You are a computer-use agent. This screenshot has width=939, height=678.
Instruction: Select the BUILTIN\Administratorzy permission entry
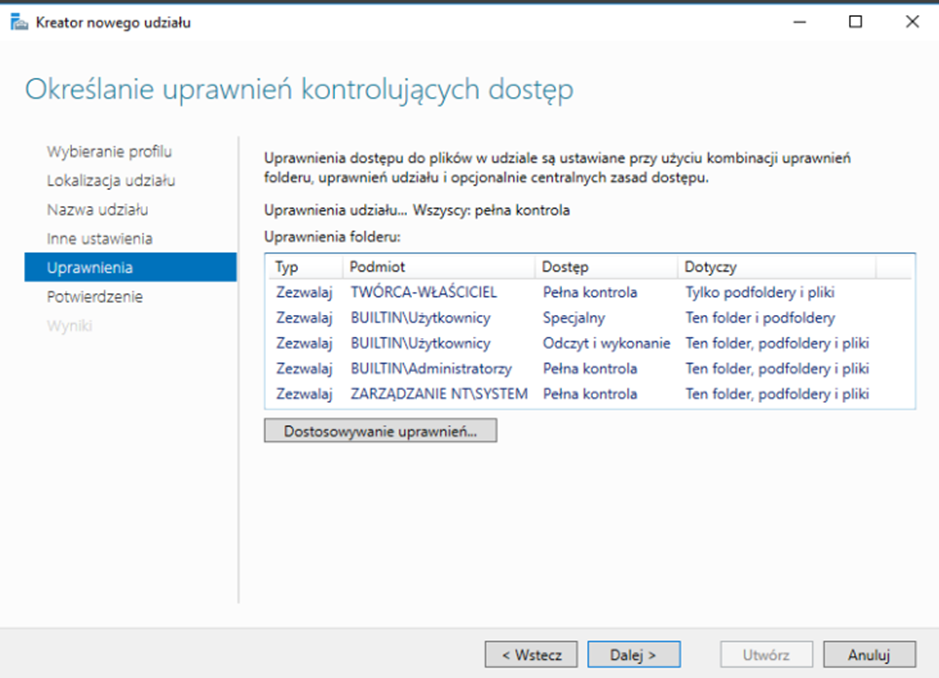[430, 369]
